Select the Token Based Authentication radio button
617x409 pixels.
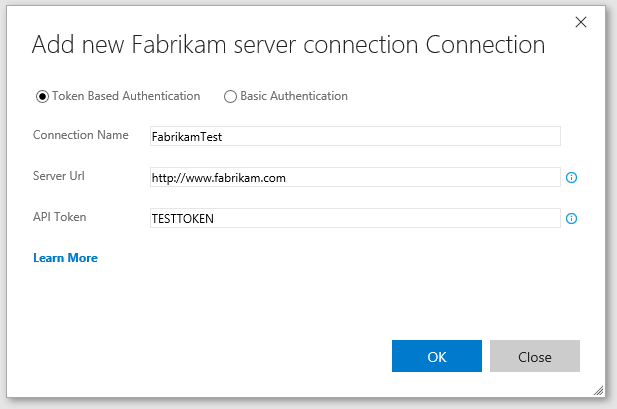click(x=42, y=97)
